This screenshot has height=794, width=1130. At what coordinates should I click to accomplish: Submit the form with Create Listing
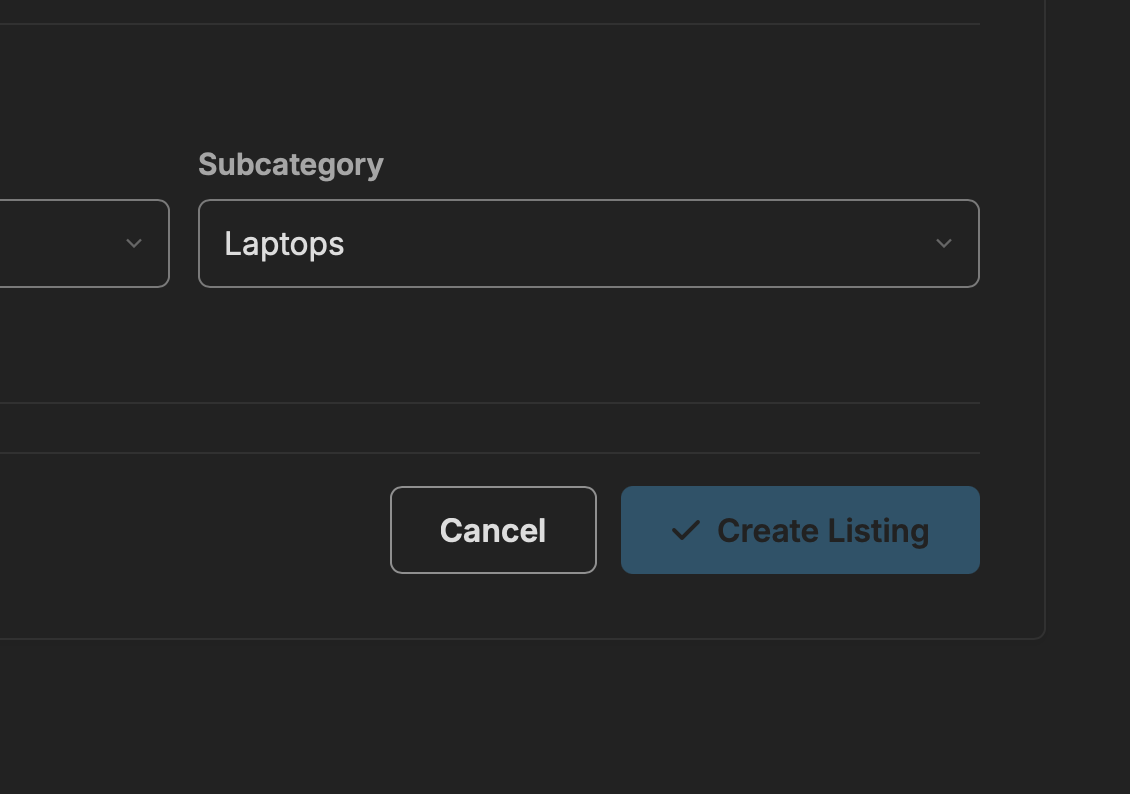[x=800, y=530]
